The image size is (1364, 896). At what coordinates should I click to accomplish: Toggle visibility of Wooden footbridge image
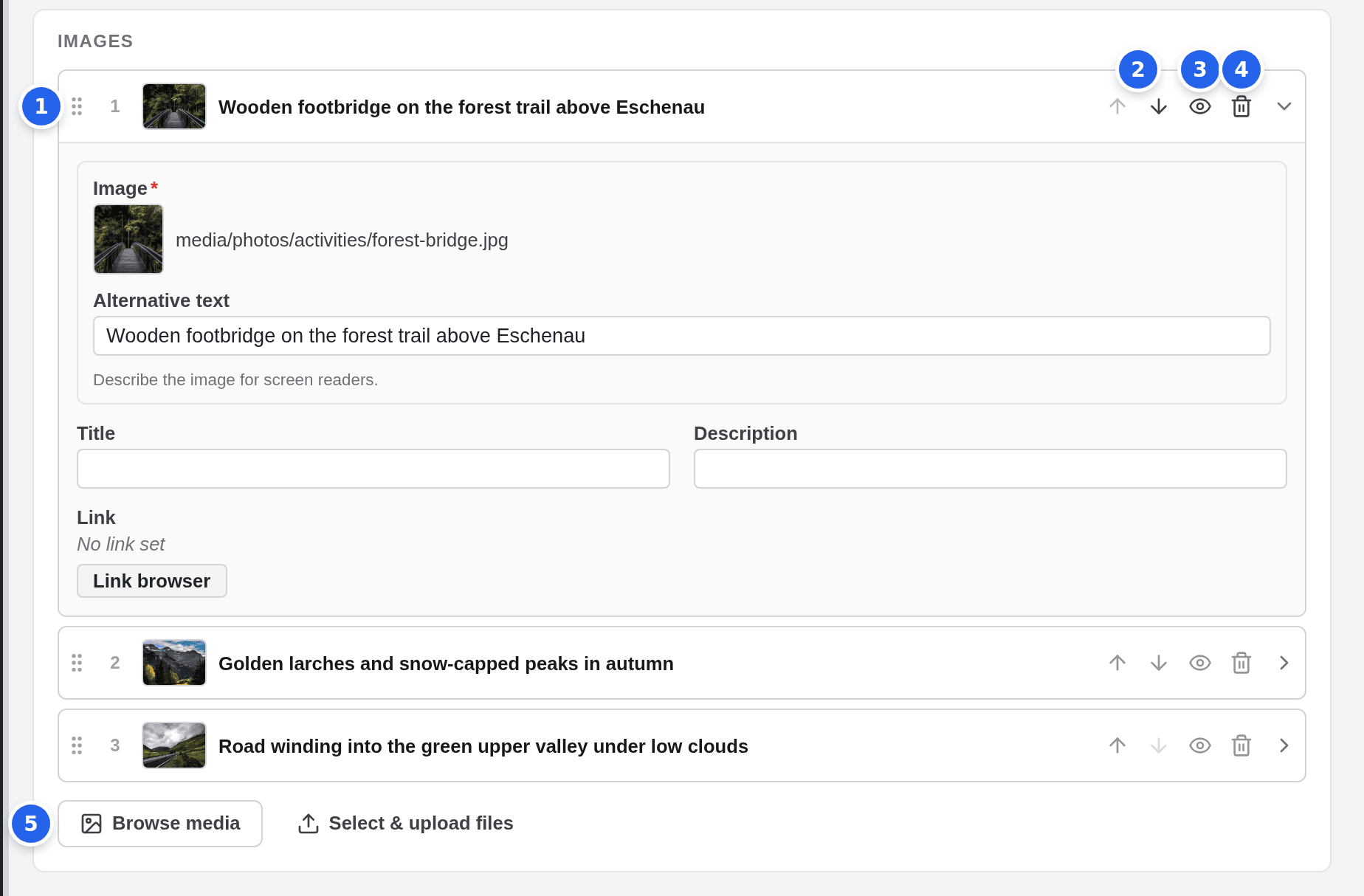[x=1200, y=107]
